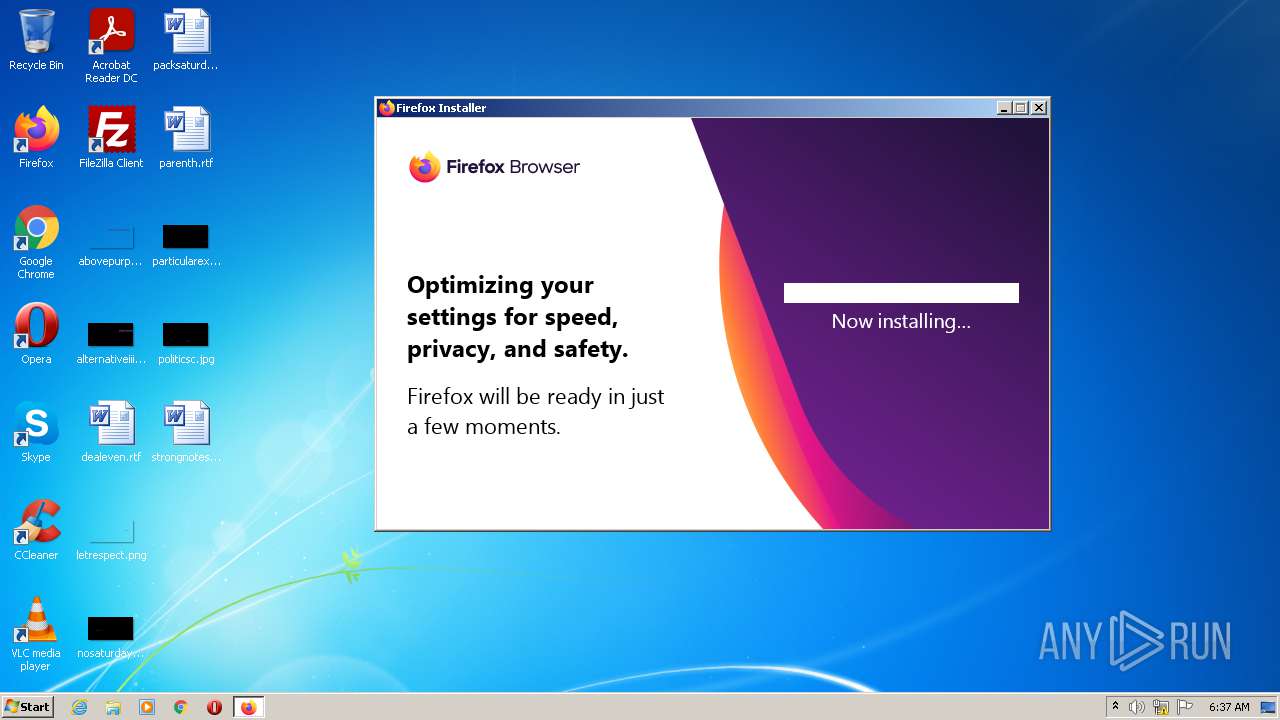Switch to Firefox Installer taskbar button
This screenshot has height=720, width=1280.
[x=248, y=707]
